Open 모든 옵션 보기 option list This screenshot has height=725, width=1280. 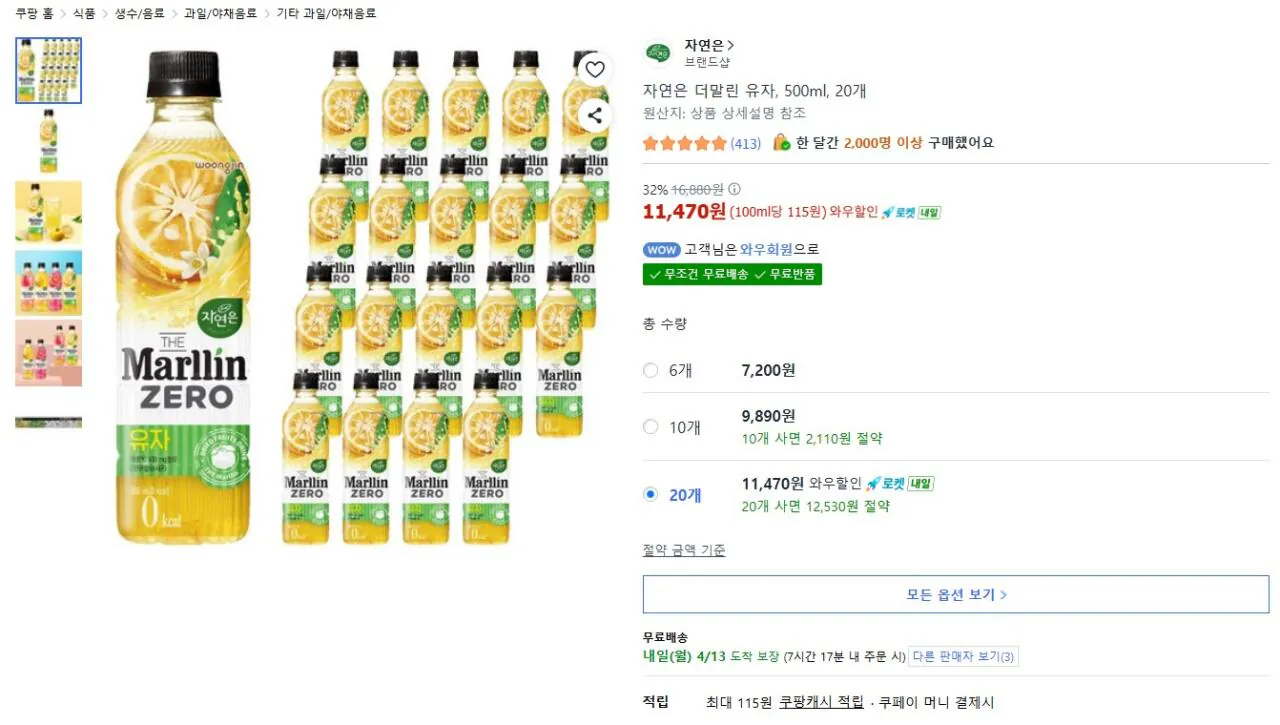click(x=955, y=593)
